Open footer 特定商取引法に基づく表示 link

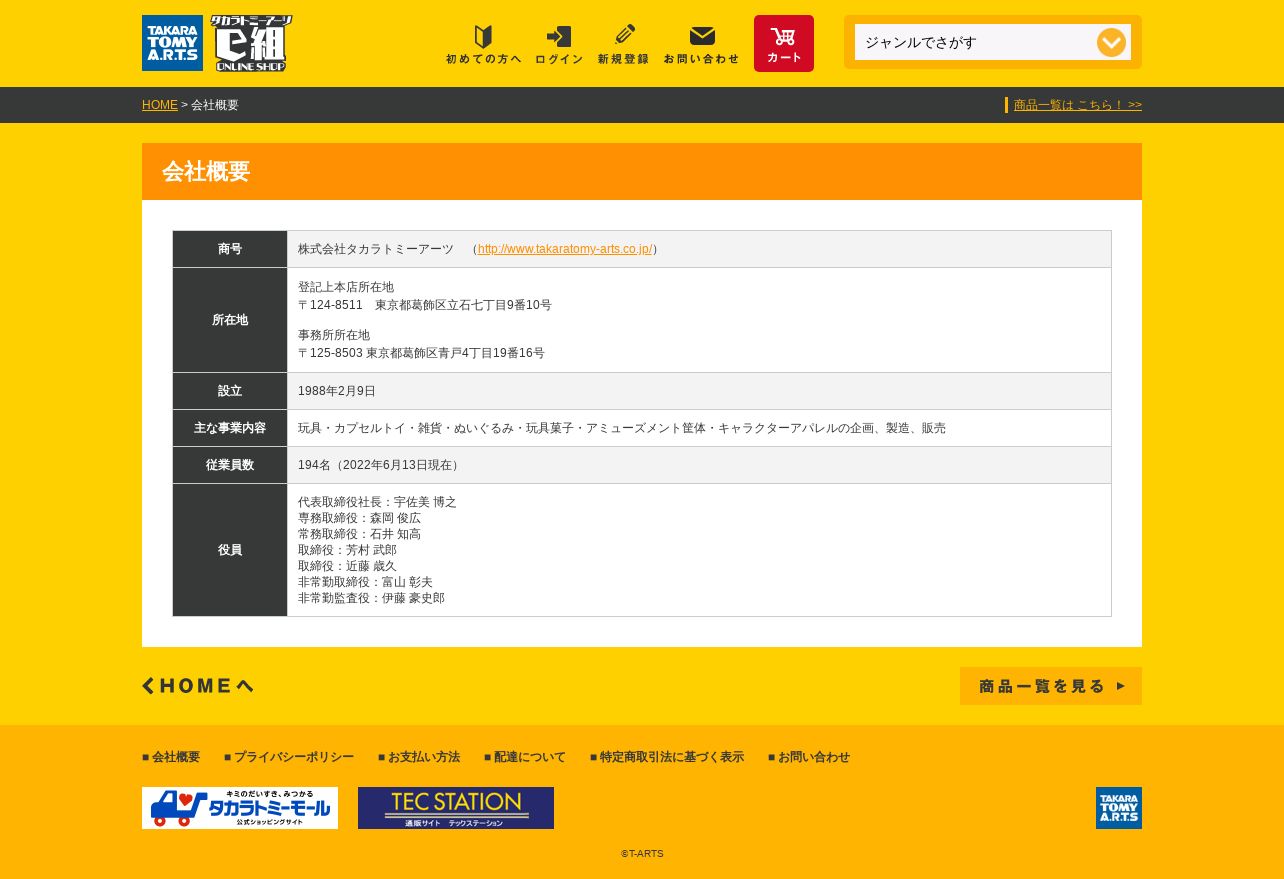[x=667, y=757]
